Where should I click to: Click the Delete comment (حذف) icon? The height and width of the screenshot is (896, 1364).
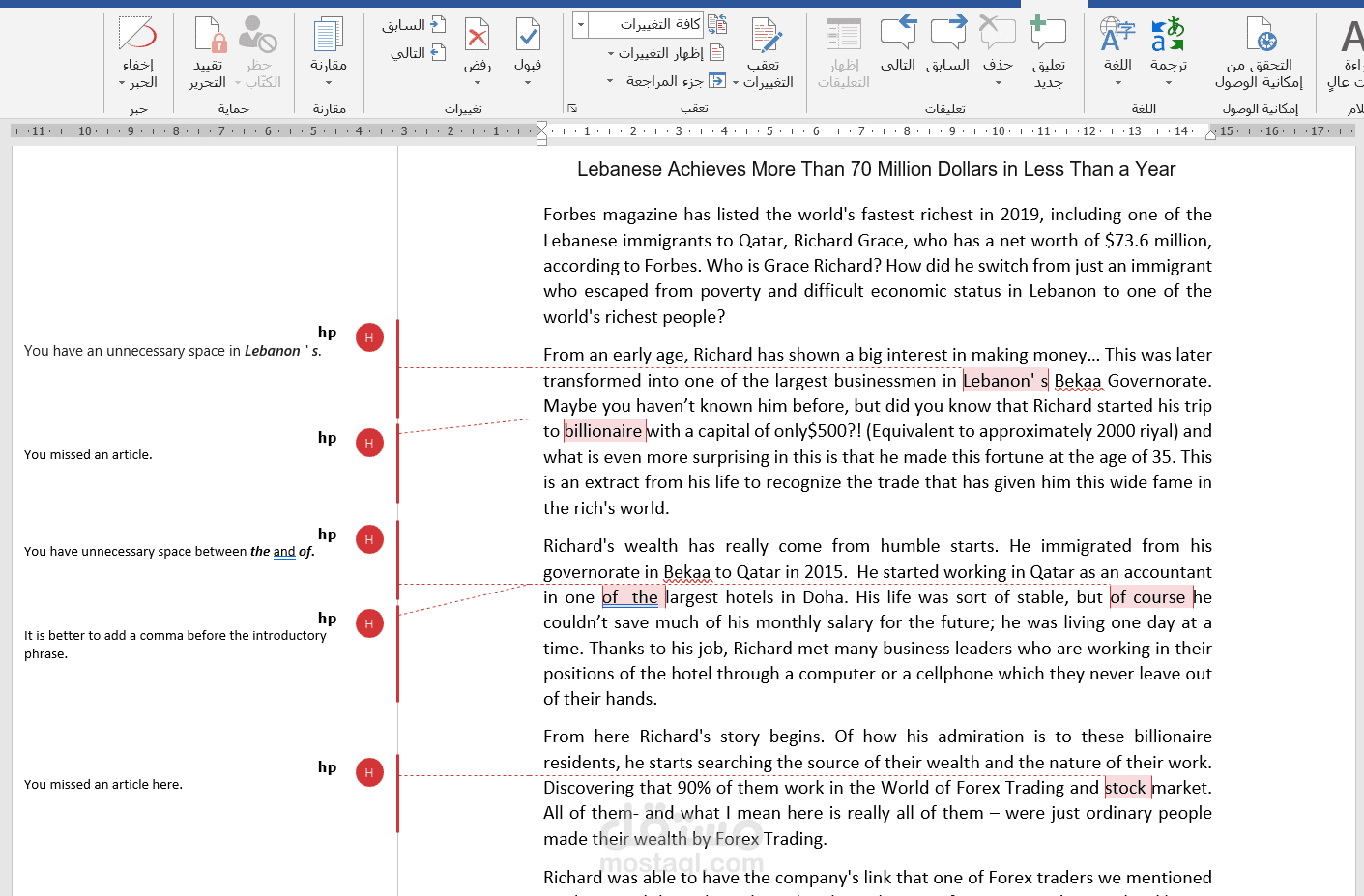point(998,33)
